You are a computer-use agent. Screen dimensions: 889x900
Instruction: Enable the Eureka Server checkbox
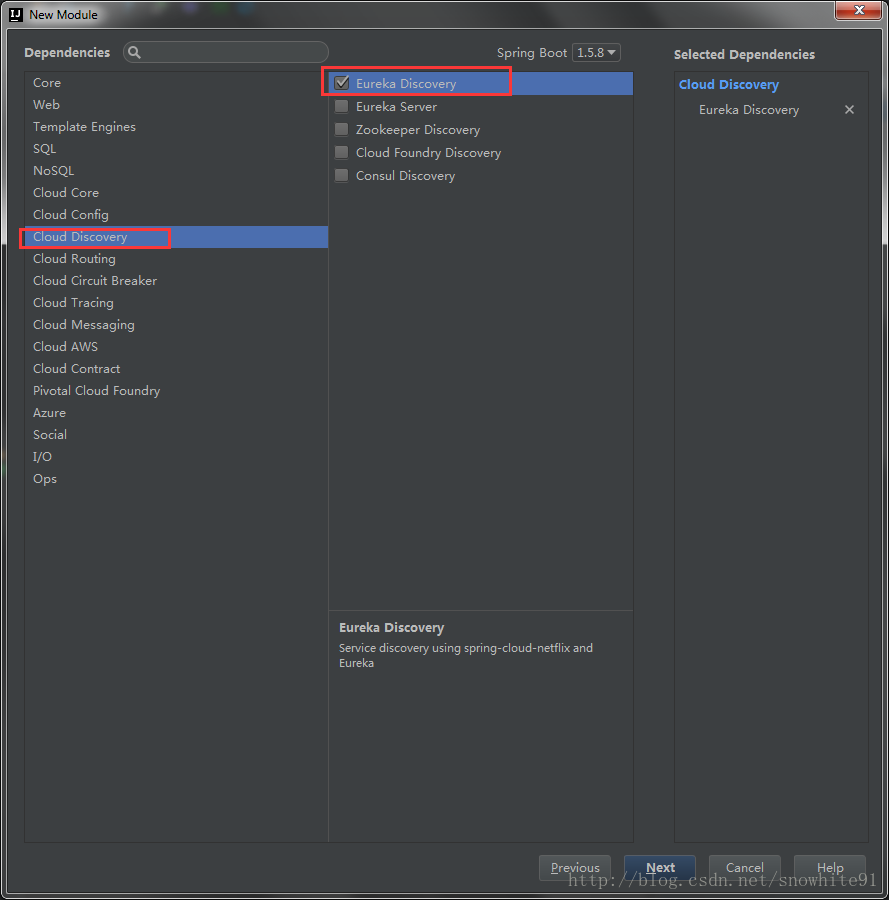point(341,106)
